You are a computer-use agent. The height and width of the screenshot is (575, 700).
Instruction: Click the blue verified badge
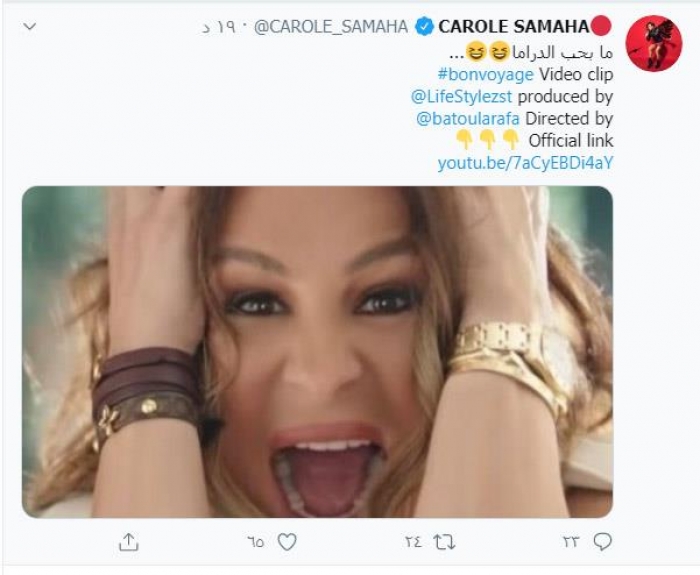[424, 27]
